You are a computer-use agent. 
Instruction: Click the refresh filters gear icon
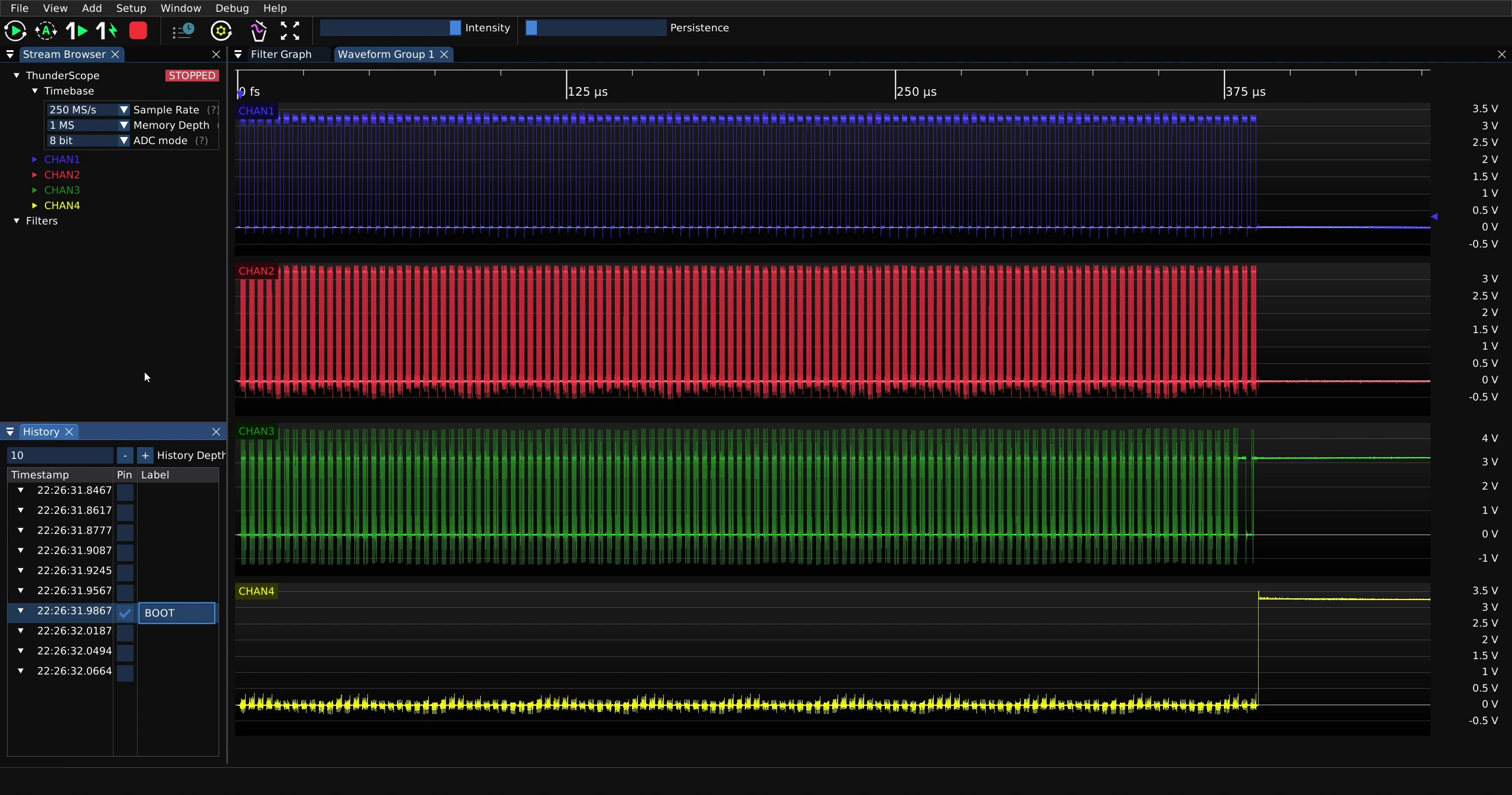pyautogui.click(x=221, y=31)
